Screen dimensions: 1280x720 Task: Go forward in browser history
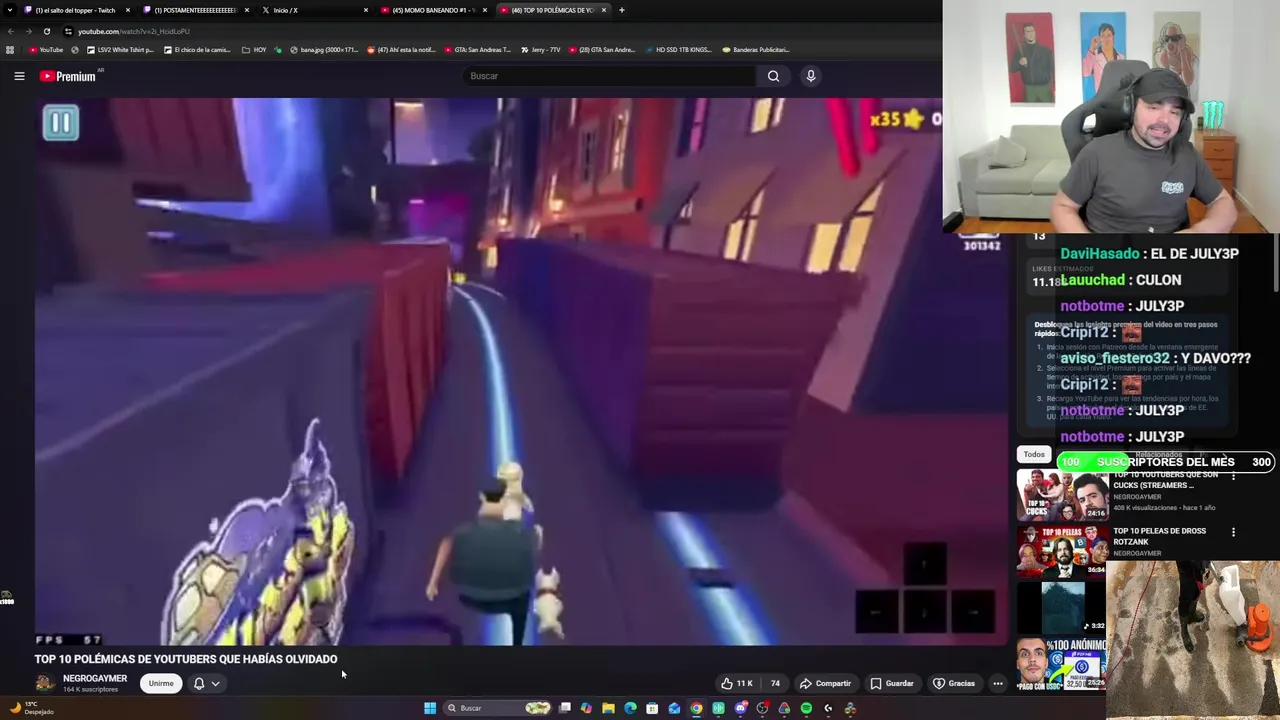click(x=28, y=31)
